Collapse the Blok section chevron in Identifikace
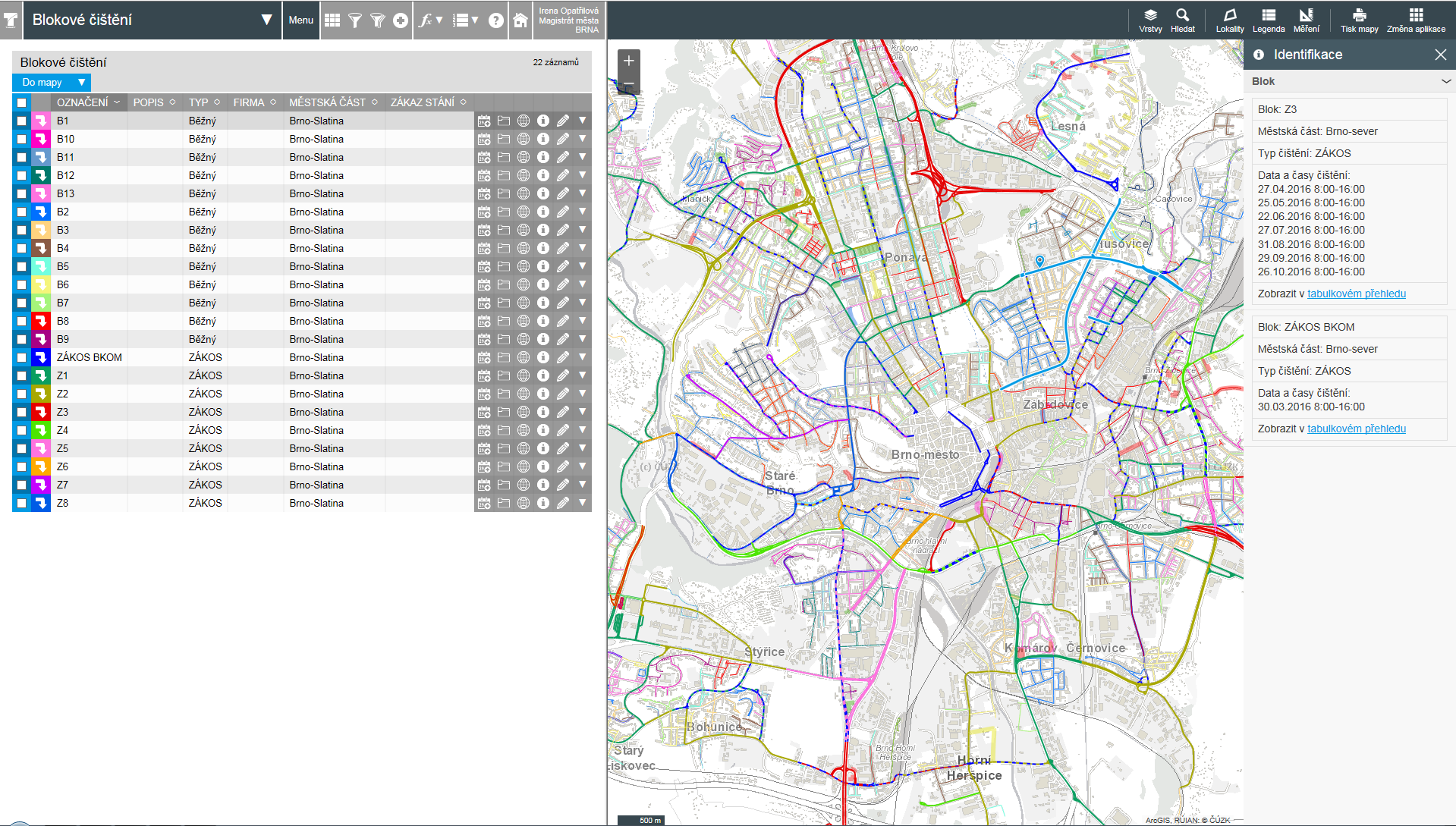Image resolution: width=1456 pixels, height=826 pixels. tap(1446, 81)
